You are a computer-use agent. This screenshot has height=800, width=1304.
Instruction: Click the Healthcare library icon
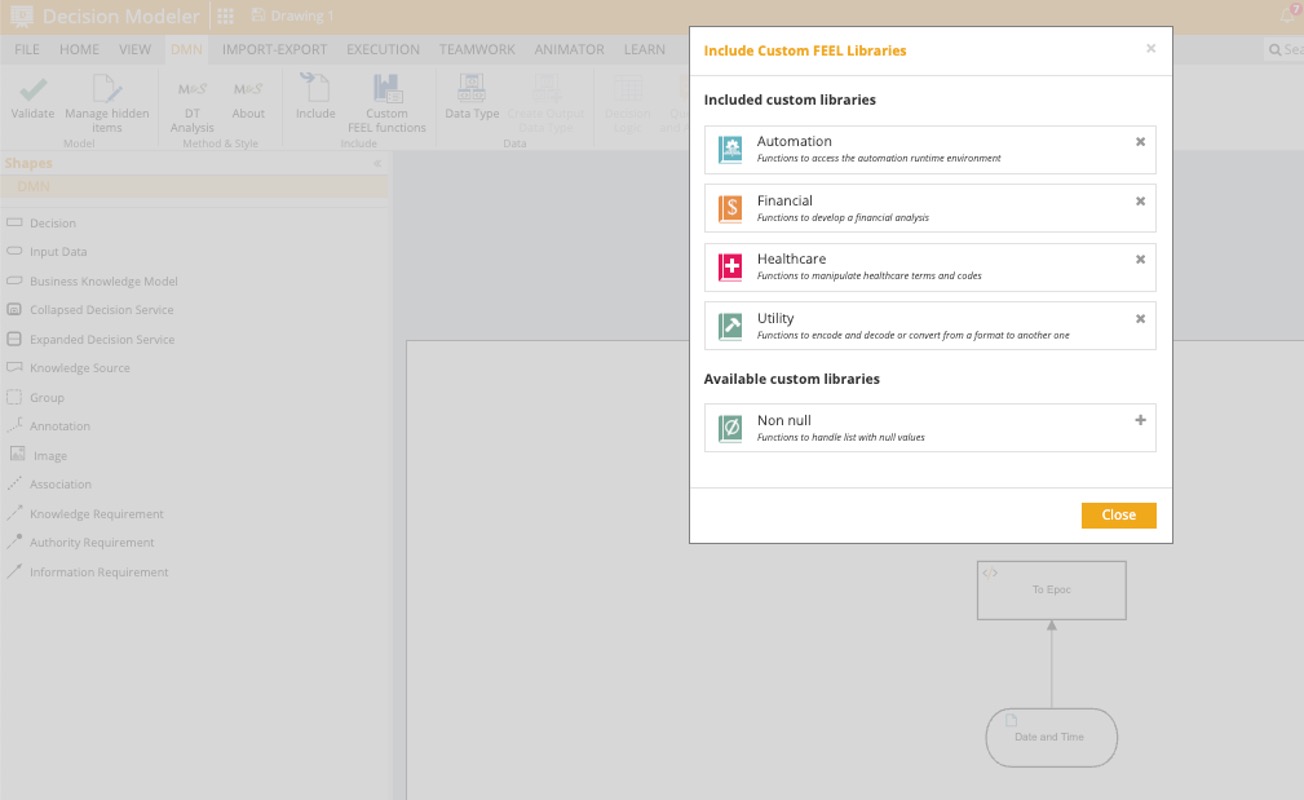coord(731,267)
